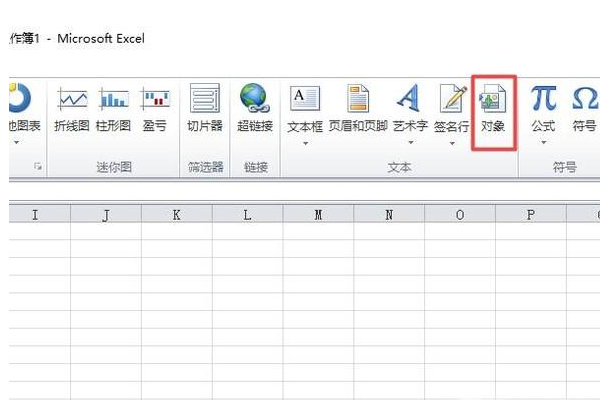
Task: Expand the Equation dropdown arrow
Action: [543, 143]
